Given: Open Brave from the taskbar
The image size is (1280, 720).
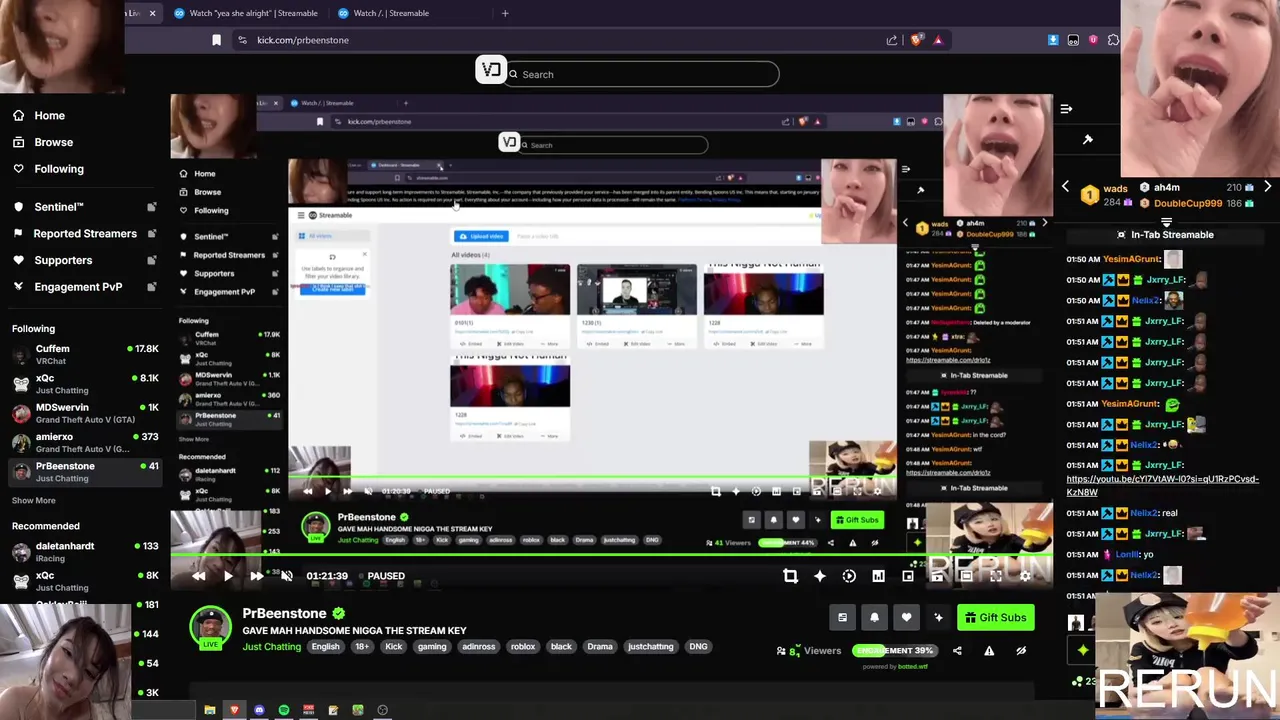Looking at the screenshot, I should (235, 710).
